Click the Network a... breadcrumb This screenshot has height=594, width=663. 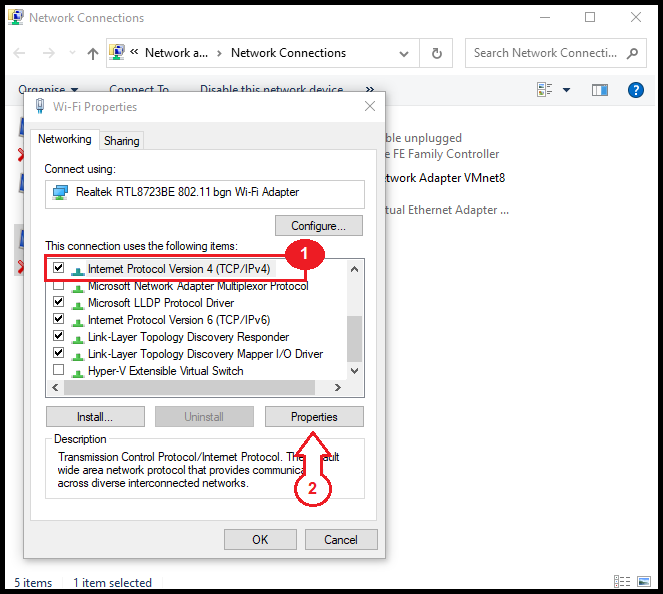pyautogui.click(x=176, y=53)
